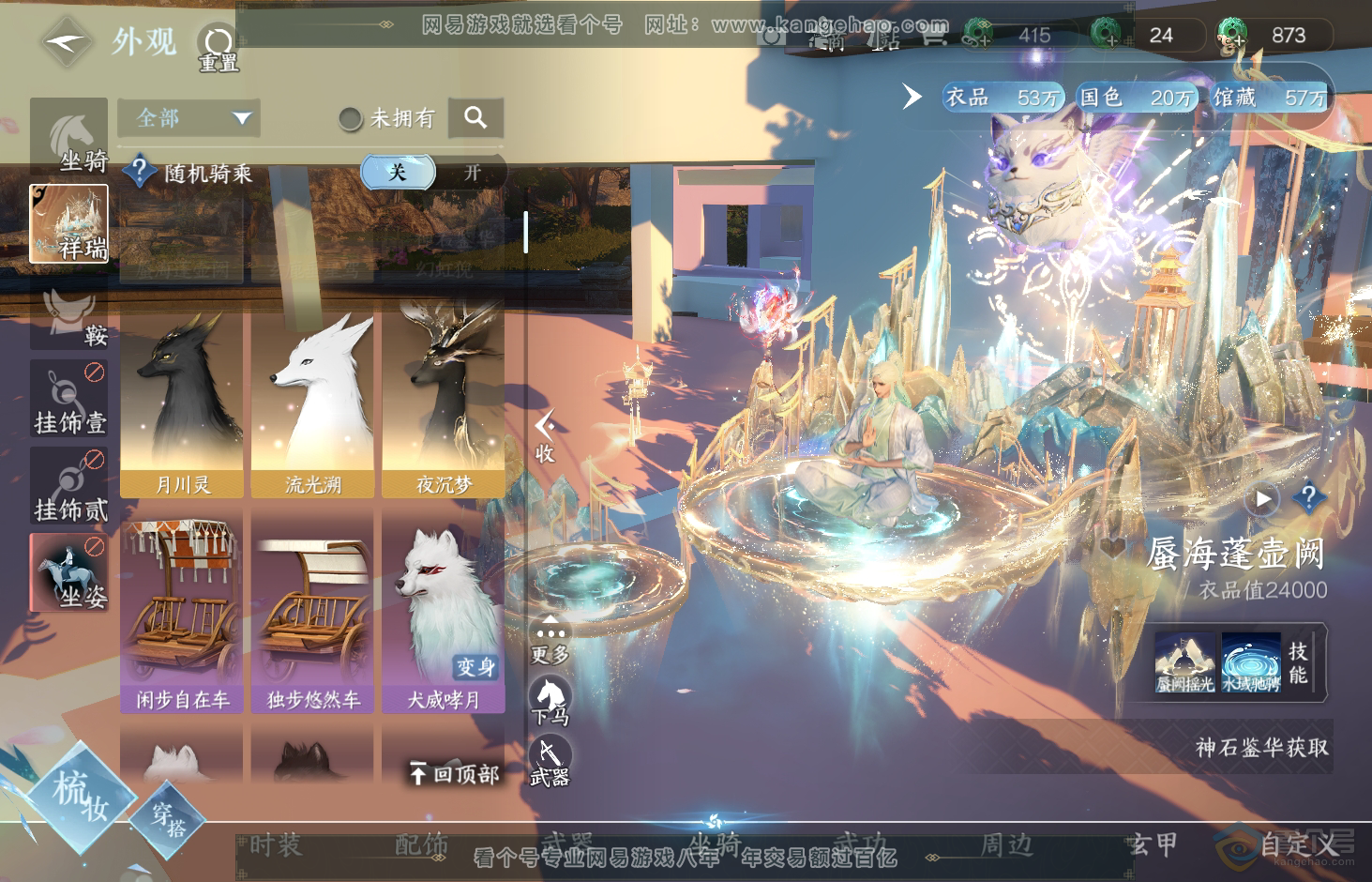Switch to the 配饰 tab

421,844
